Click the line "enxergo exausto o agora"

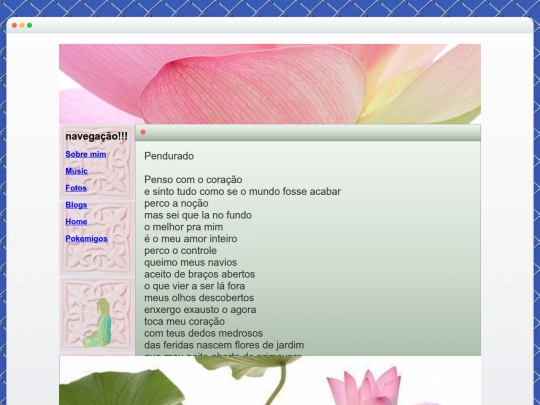200,310
